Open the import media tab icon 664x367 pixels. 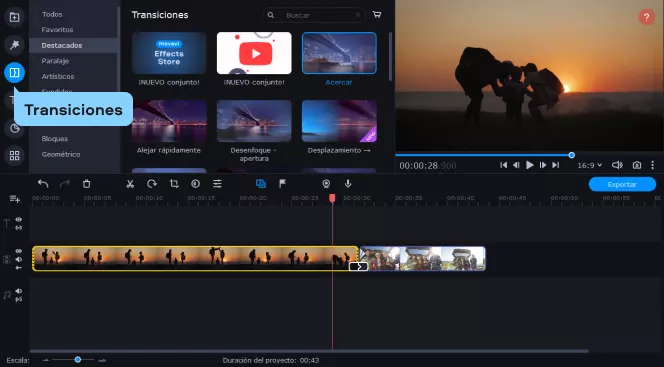click(14, 17)
